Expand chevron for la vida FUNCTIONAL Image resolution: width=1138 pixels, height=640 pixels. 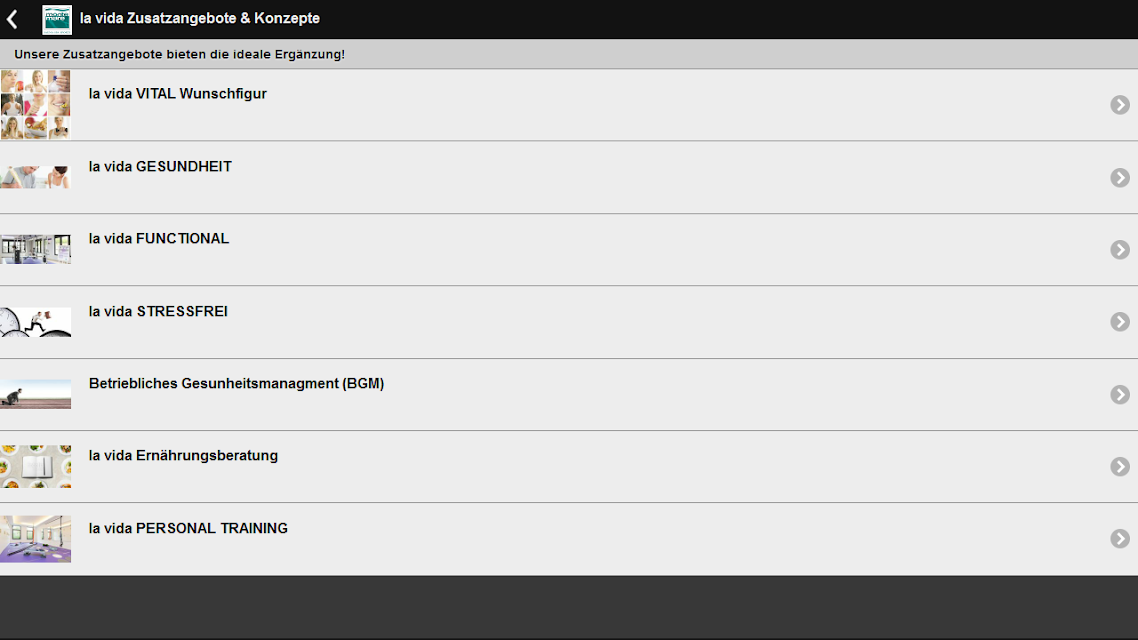tap(1120, 250)
